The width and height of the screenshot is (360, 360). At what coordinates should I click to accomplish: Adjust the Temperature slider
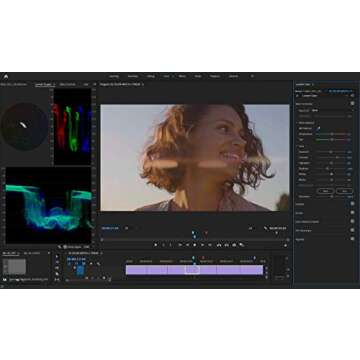point(332,134)
